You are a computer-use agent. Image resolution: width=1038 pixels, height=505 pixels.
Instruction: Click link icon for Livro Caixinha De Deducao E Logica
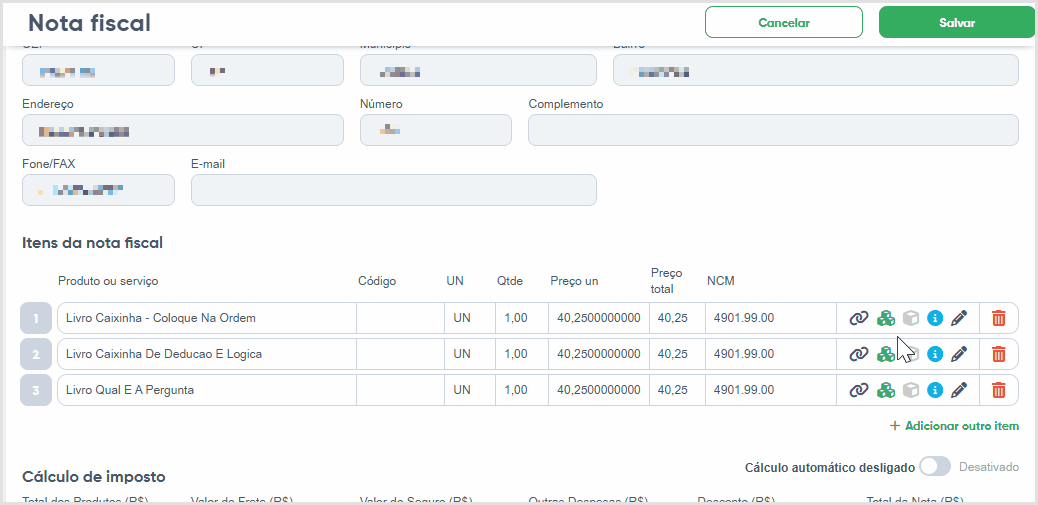859,354
